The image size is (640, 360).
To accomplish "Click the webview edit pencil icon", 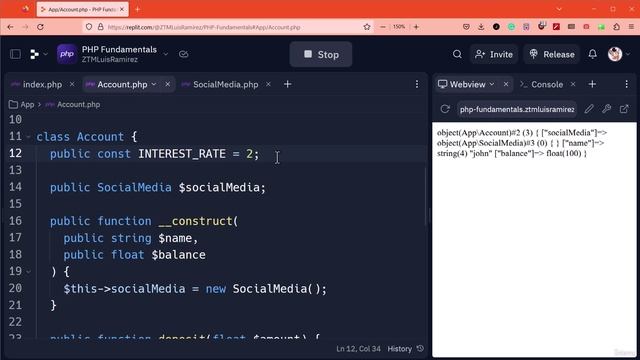I will tap(589, 109).
